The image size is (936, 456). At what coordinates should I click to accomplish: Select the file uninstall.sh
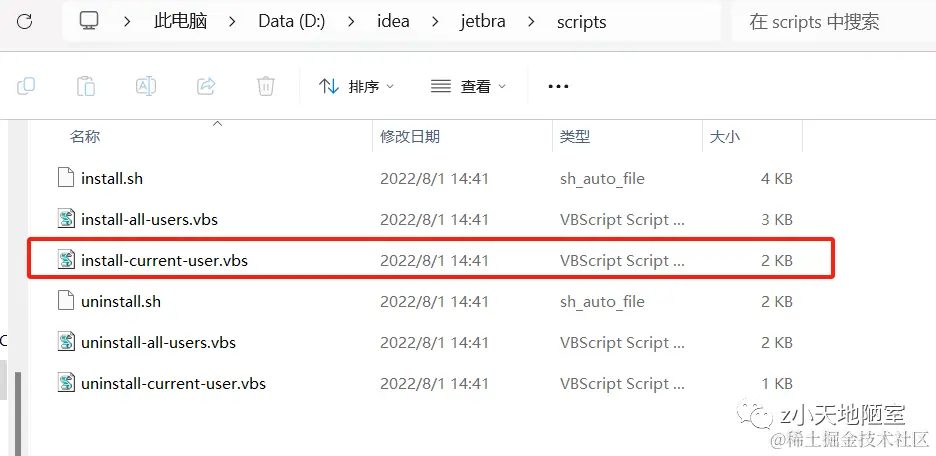tap(121, 302)
